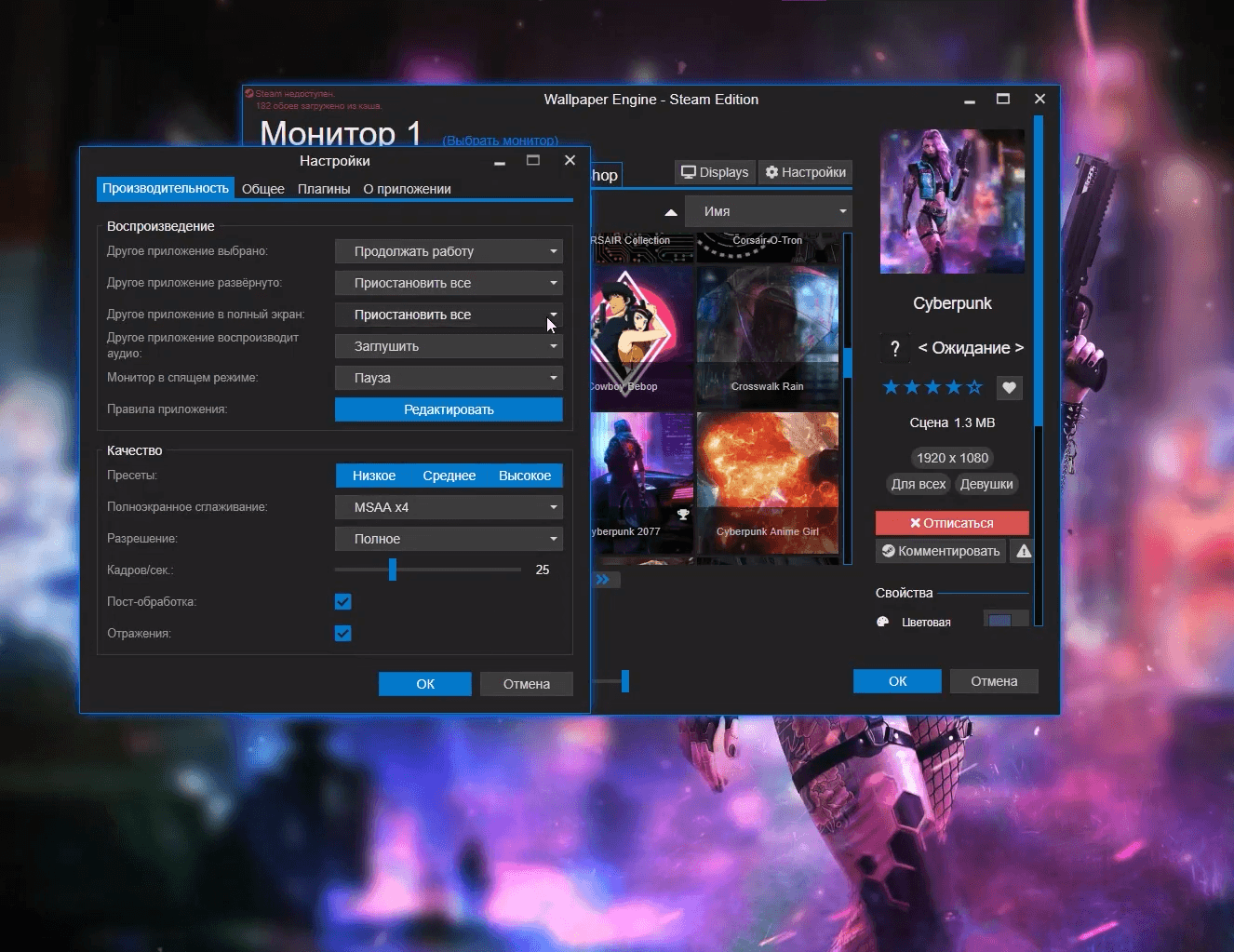Toggle Отражения checkbox
Image resolution: width=1234 pixels, height=952 pixels.
click(343, 634)
